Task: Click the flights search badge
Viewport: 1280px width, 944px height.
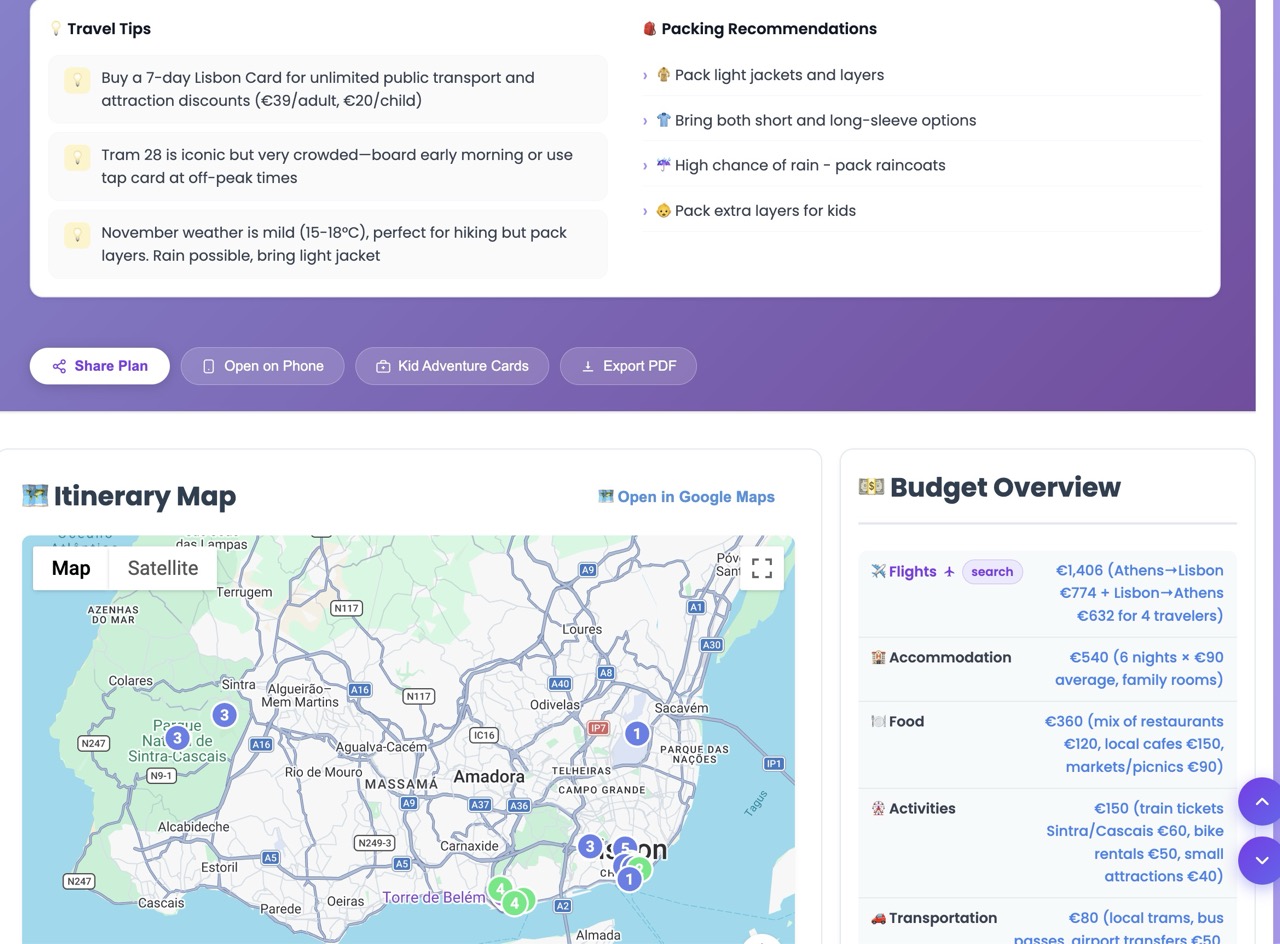Action: click(992, 572)
